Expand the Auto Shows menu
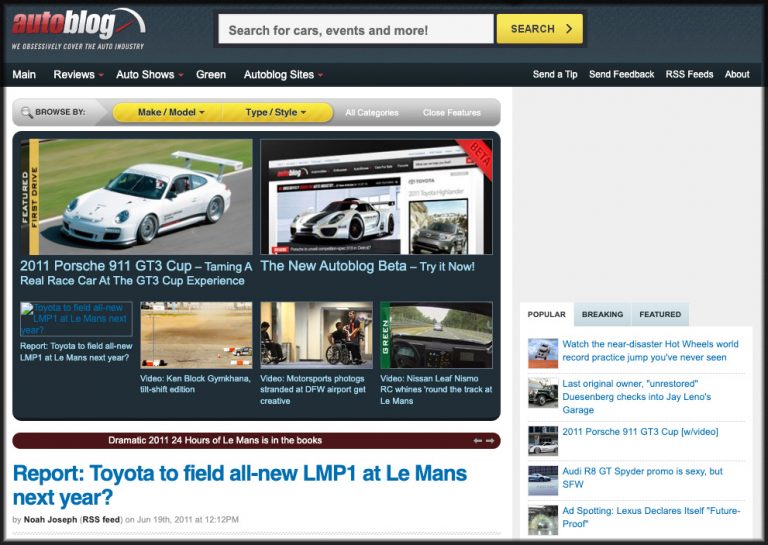The image size is (768, 545). click(149, 74)
